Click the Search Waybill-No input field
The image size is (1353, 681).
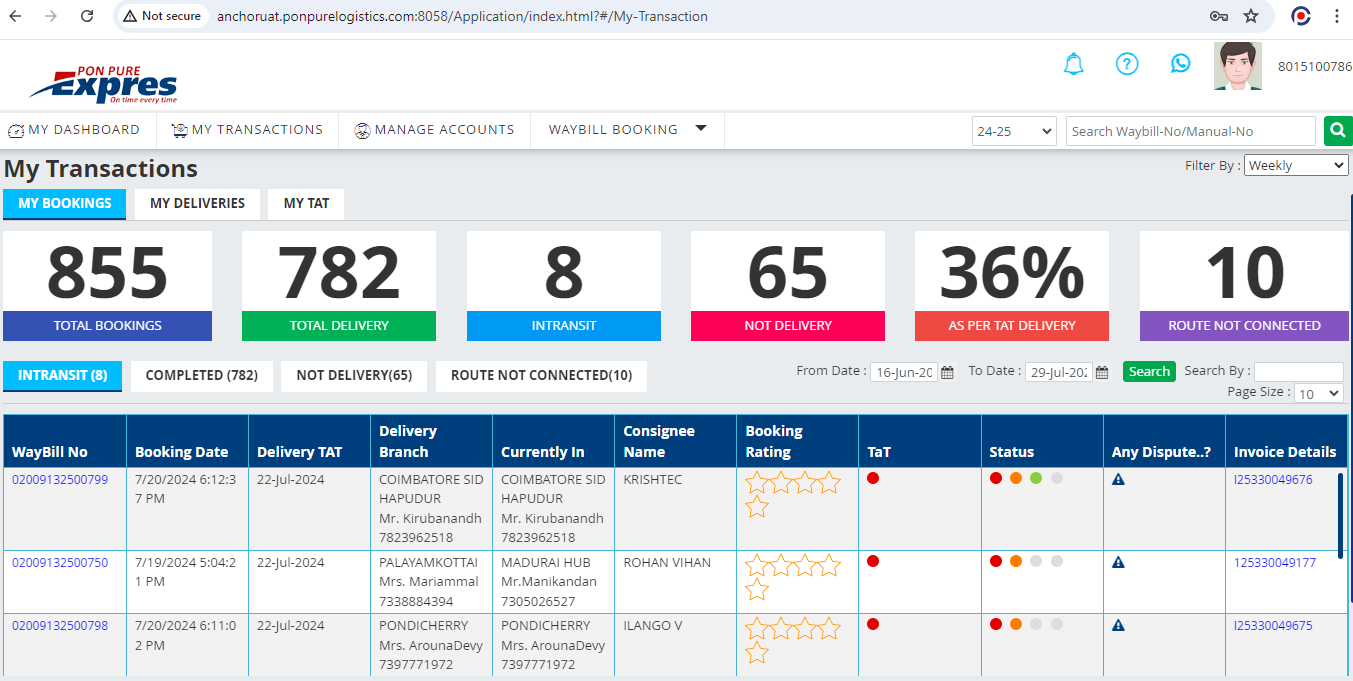coord(1190,131)
